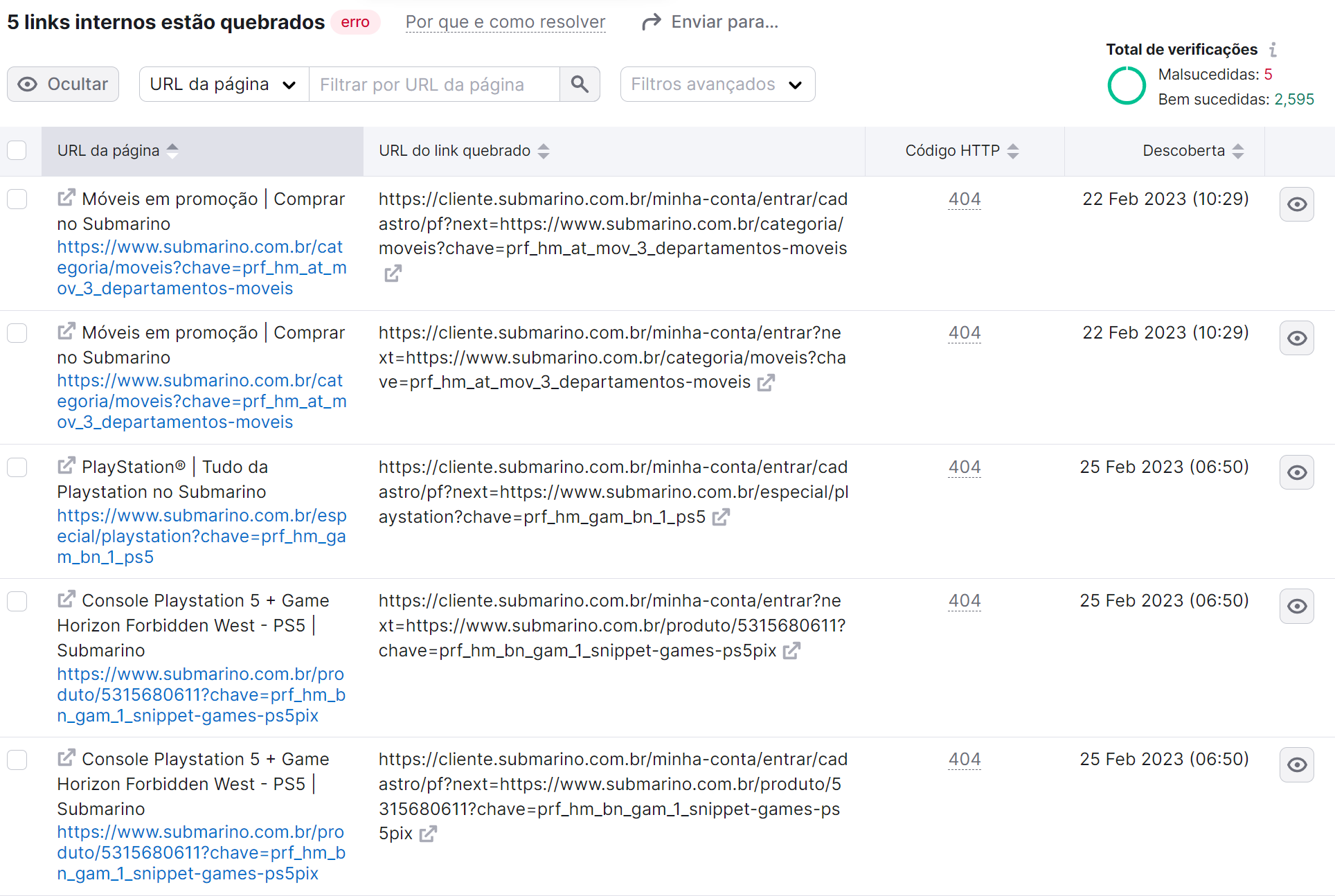The height and width of the screenshot is (896, 1335).
Task: Open external icon for last Console Playstation 5 page
Action: (66, 758)
